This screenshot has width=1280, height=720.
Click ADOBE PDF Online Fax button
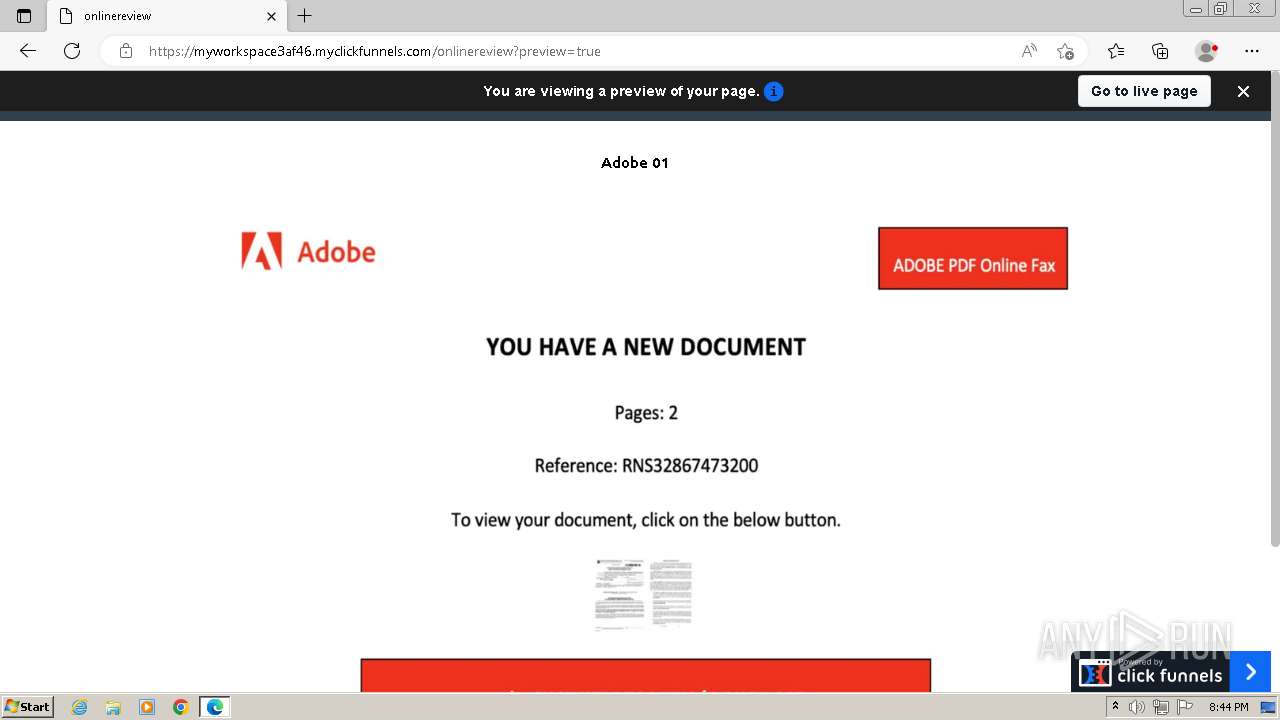pos(973,259)
